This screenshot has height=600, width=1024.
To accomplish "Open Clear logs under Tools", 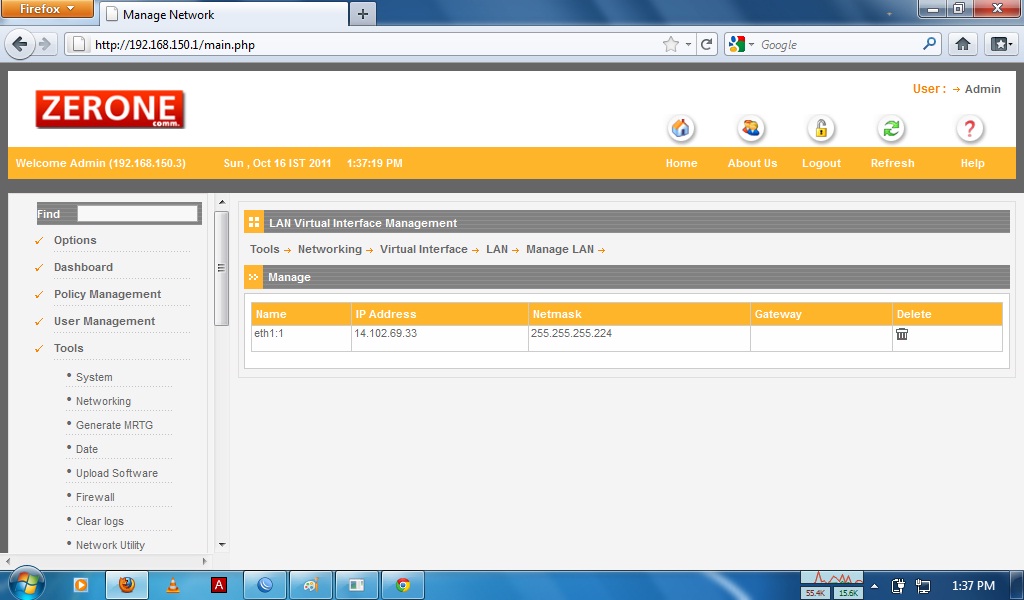I will click(100, 521).
